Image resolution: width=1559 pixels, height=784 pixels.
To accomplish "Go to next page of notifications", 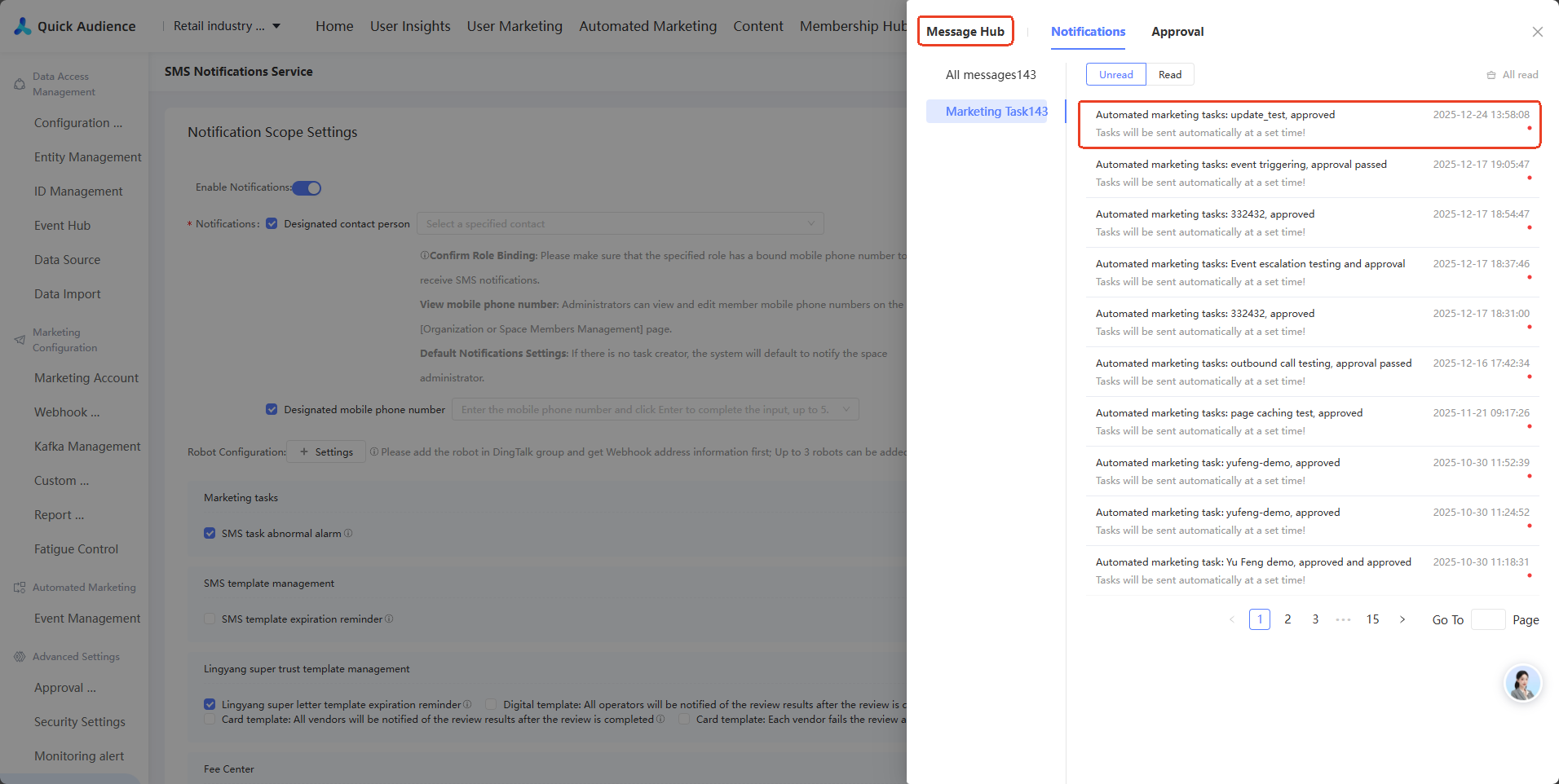I will point(1402,619).
